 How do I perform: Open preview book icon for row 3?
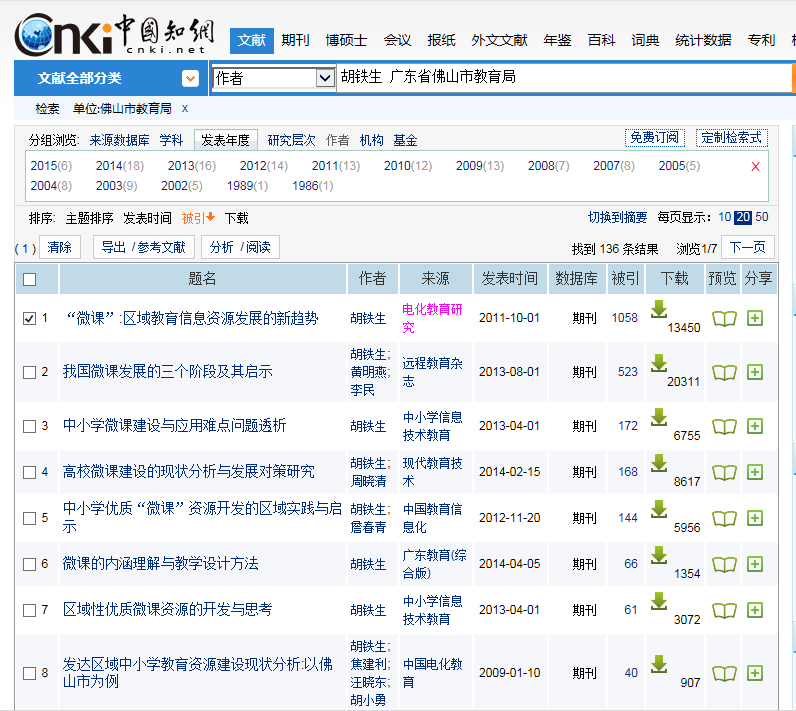pyautogui.click(x=724, y=426)
